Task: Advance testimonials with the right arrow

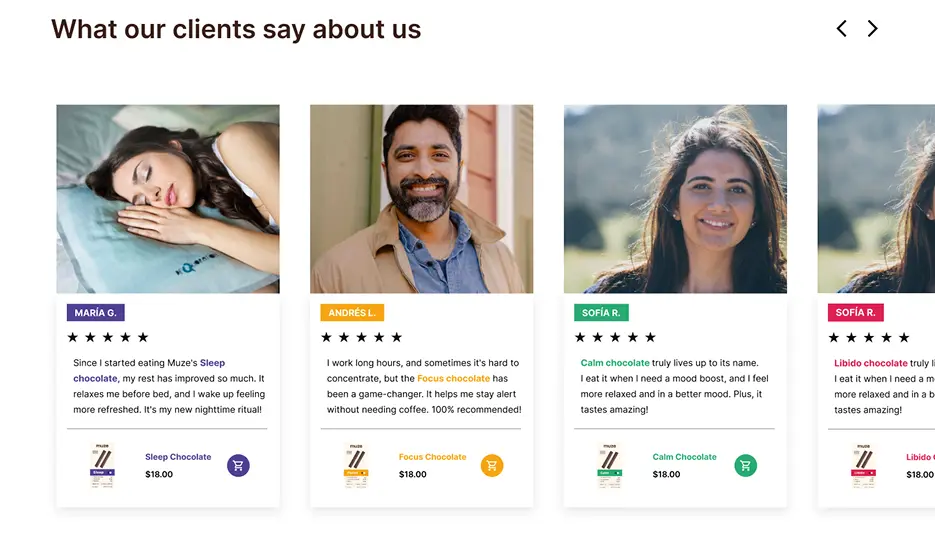Action: point(873,29)
